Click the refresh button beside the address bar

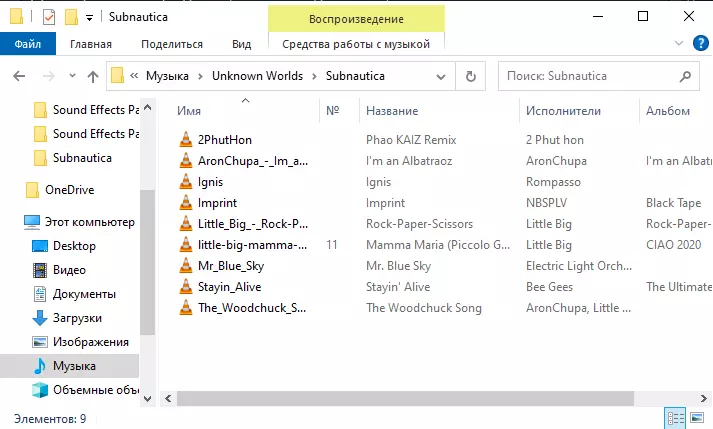coord(471,76)
